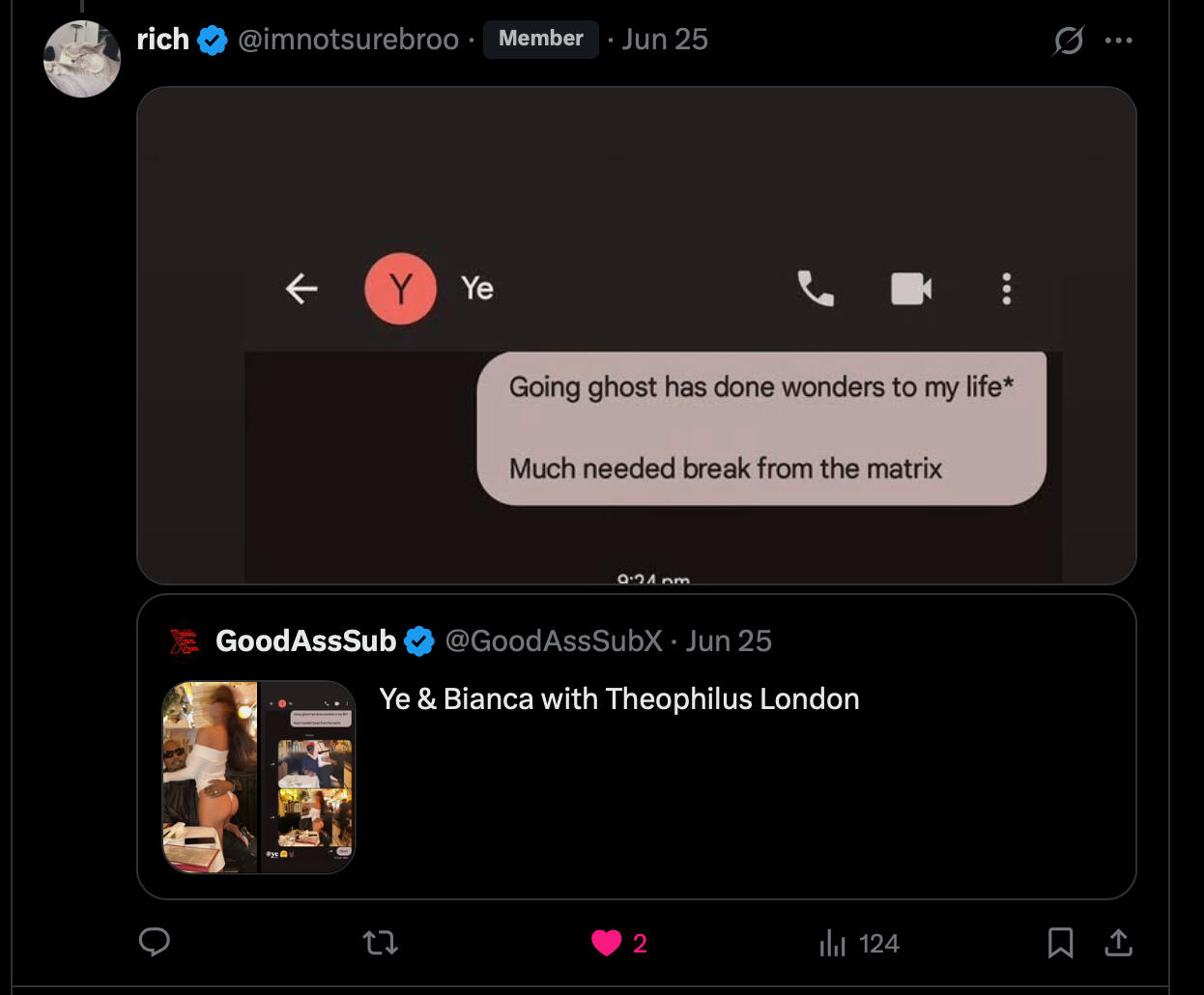Click the quoted text about Theophilus London
This screenshot has height=995, width=1204.
[618, 698]
